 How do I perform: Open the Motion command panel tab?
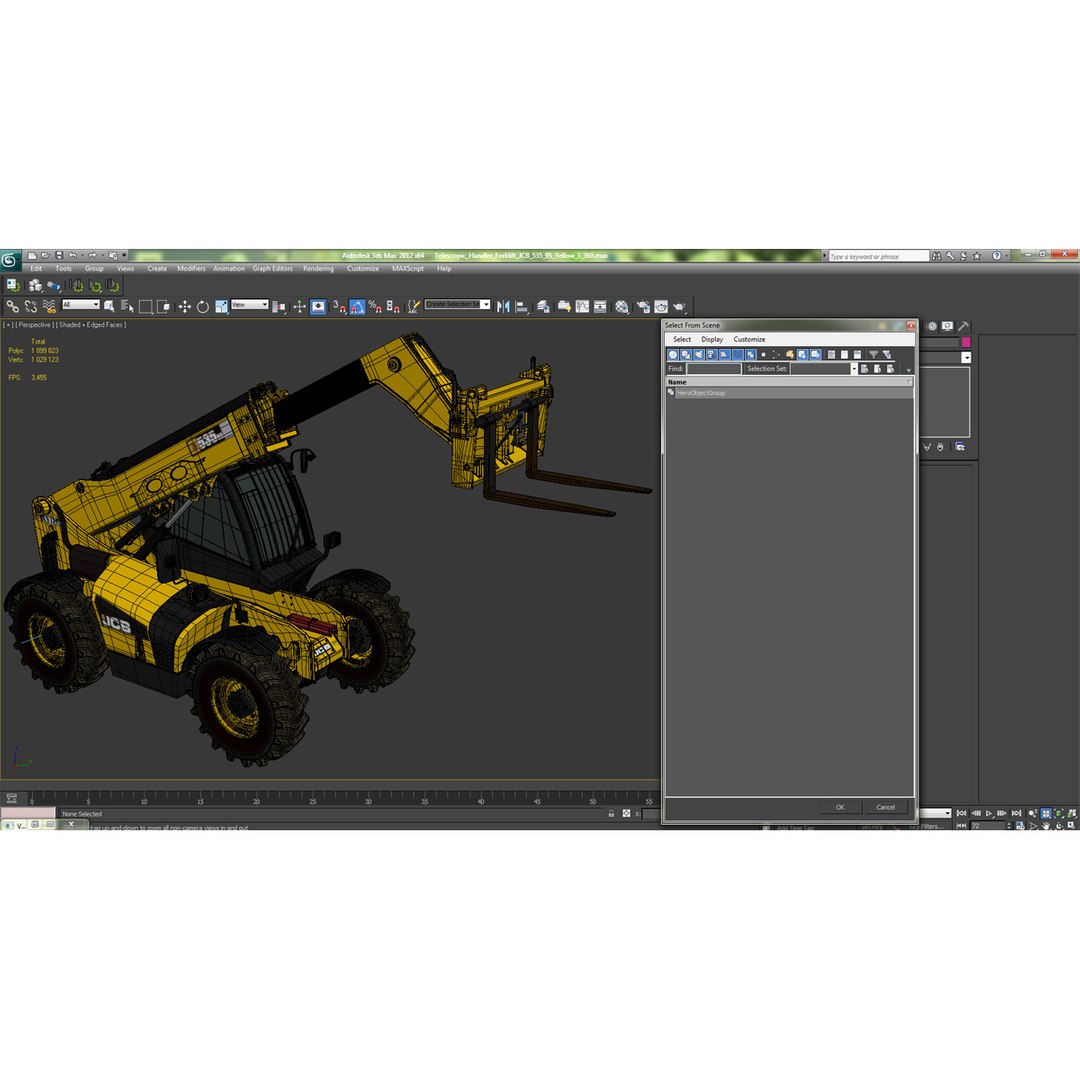[x=932, y=326]
